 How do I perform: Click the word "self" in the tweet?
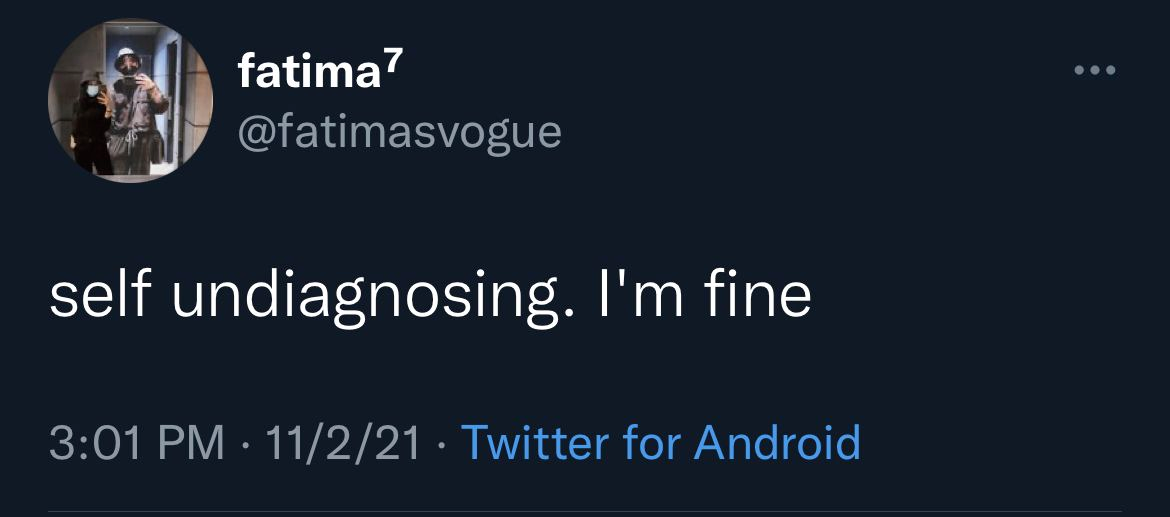tap(100, 297)
